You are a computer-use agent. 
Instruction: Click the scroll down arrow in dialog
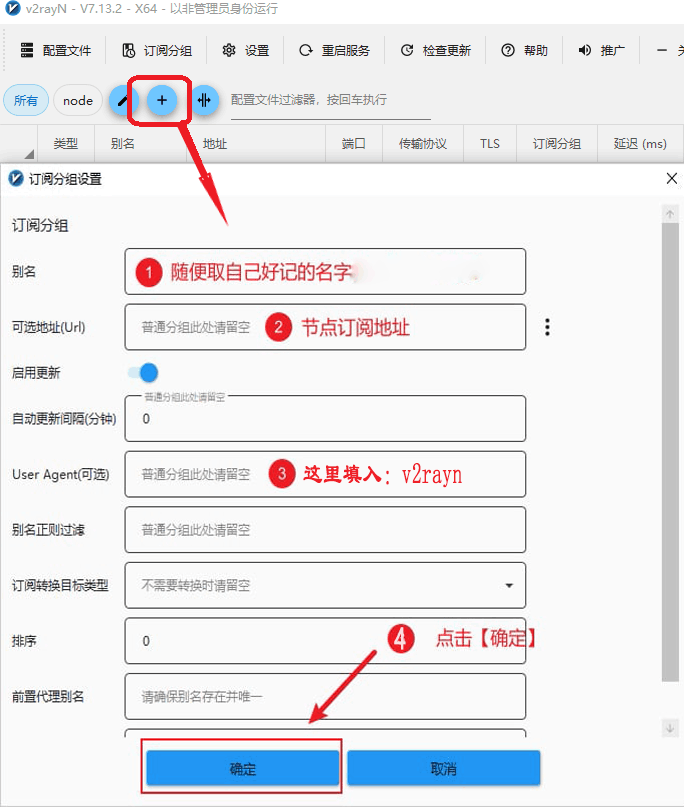670,728
